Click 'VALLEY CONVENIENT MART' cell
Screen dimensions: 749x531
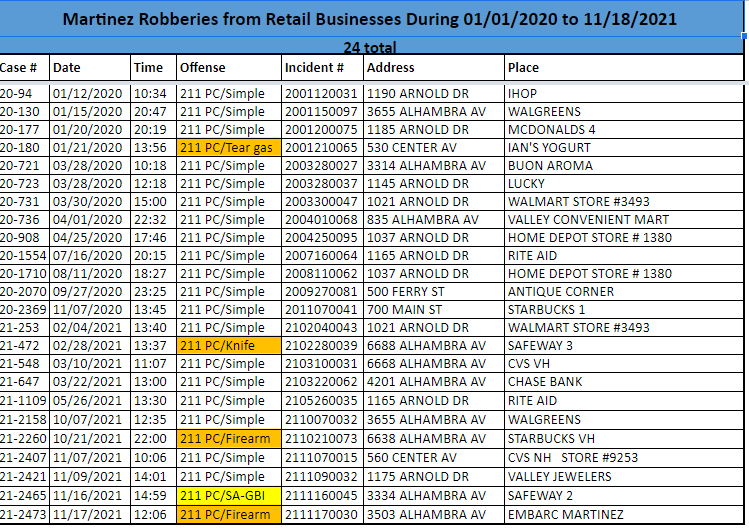pos(624,220)
